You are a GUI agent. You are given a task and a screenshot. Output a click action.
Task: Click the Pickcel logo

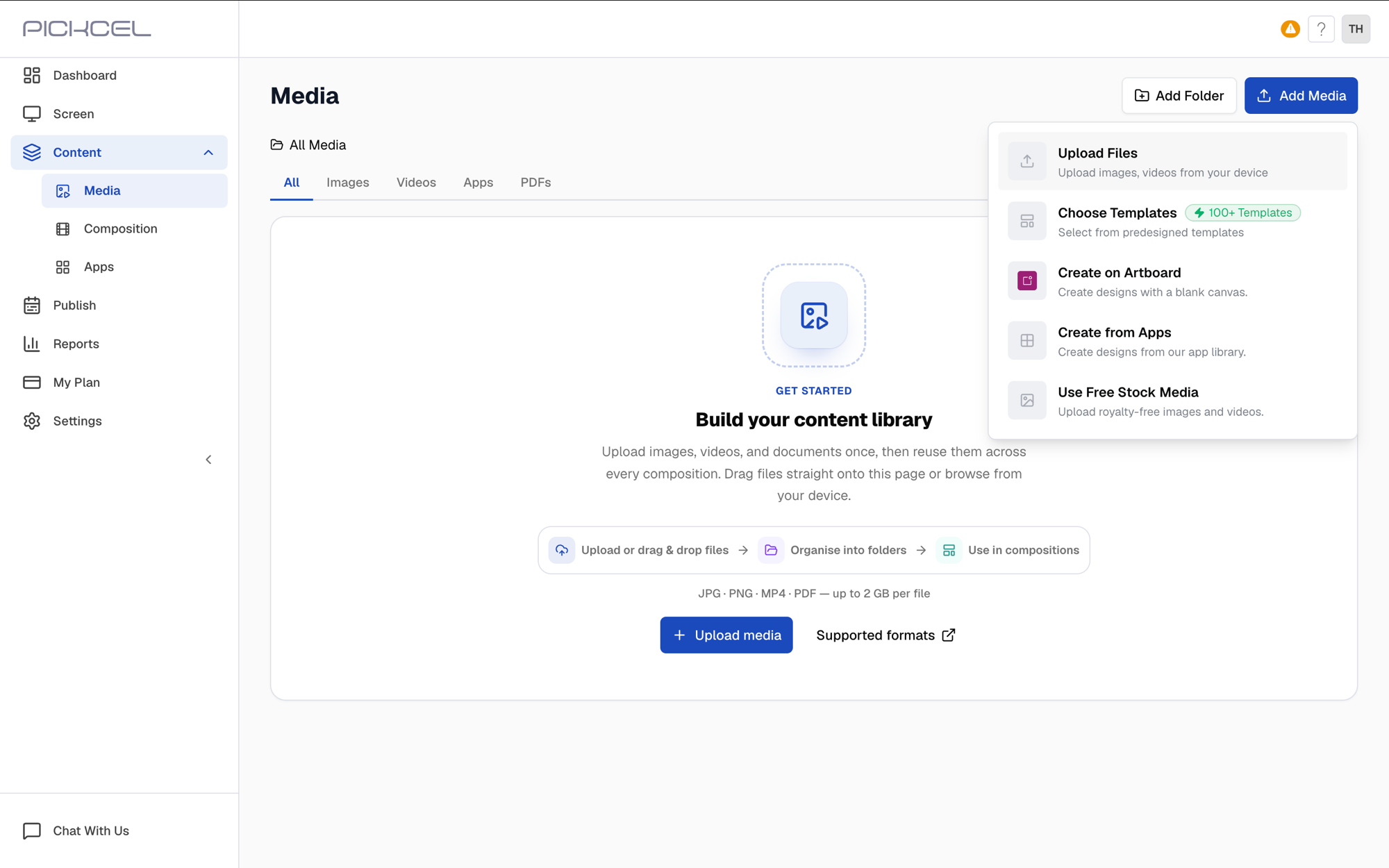[87, 28]
